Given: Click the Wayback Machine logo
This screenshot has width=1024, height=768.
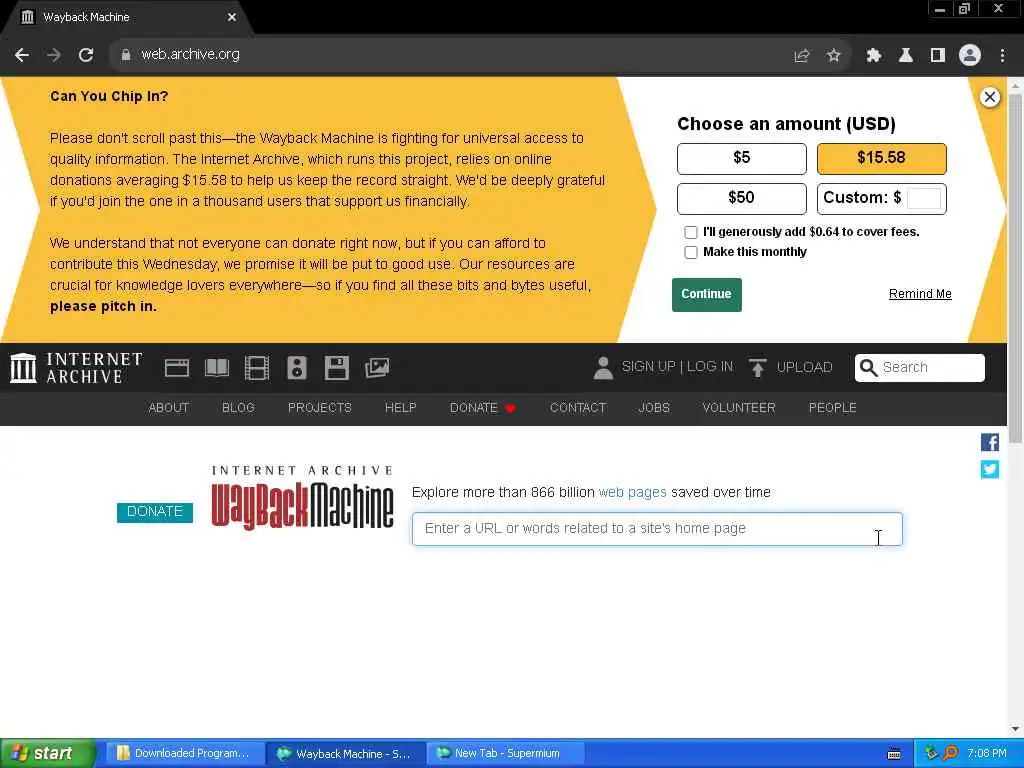Looking at the screenshot, I should [x=302, y=498].
